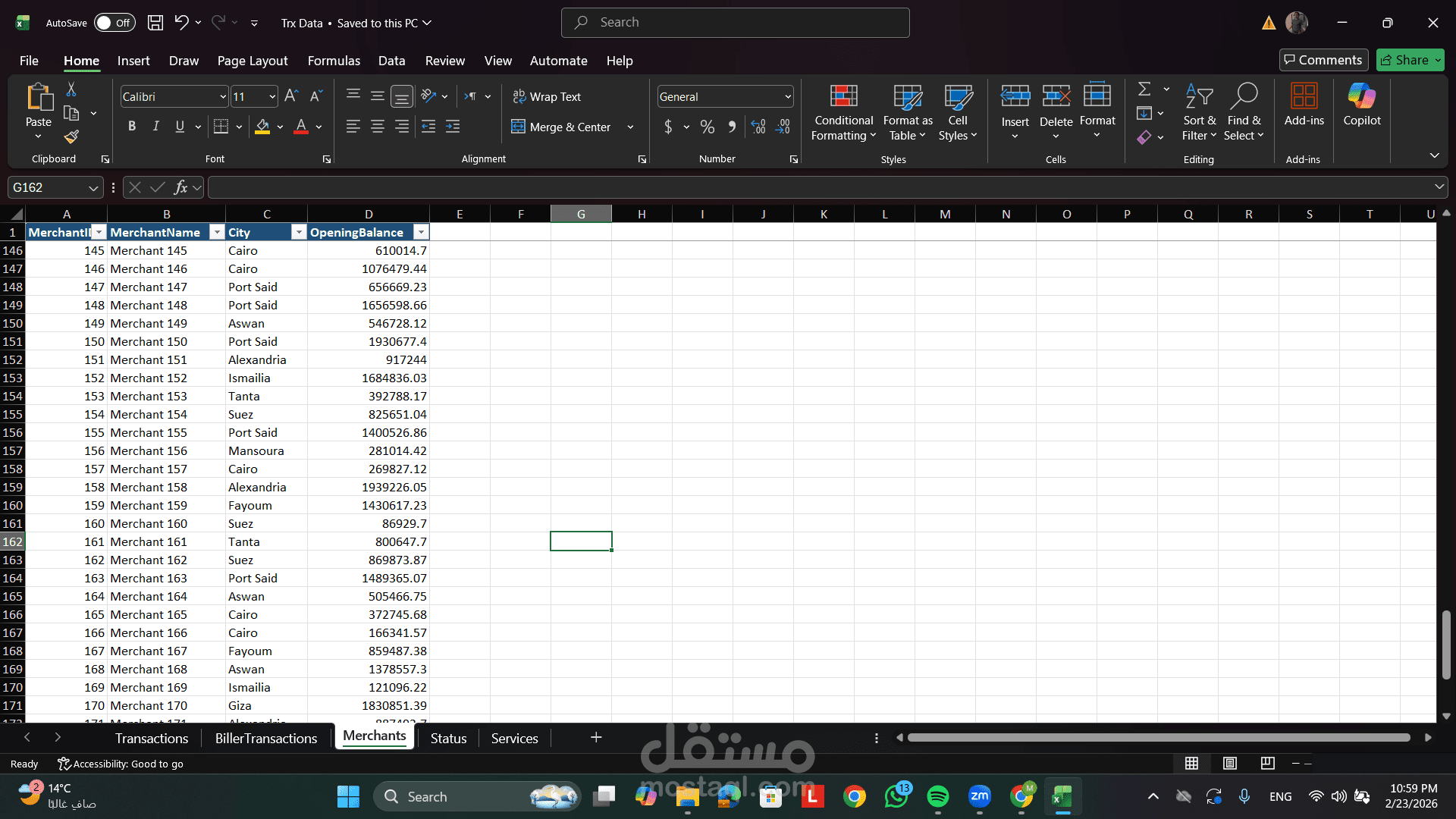Click the percent style icon
This screenshot has height=819, width=1456.
click(708, 127)
